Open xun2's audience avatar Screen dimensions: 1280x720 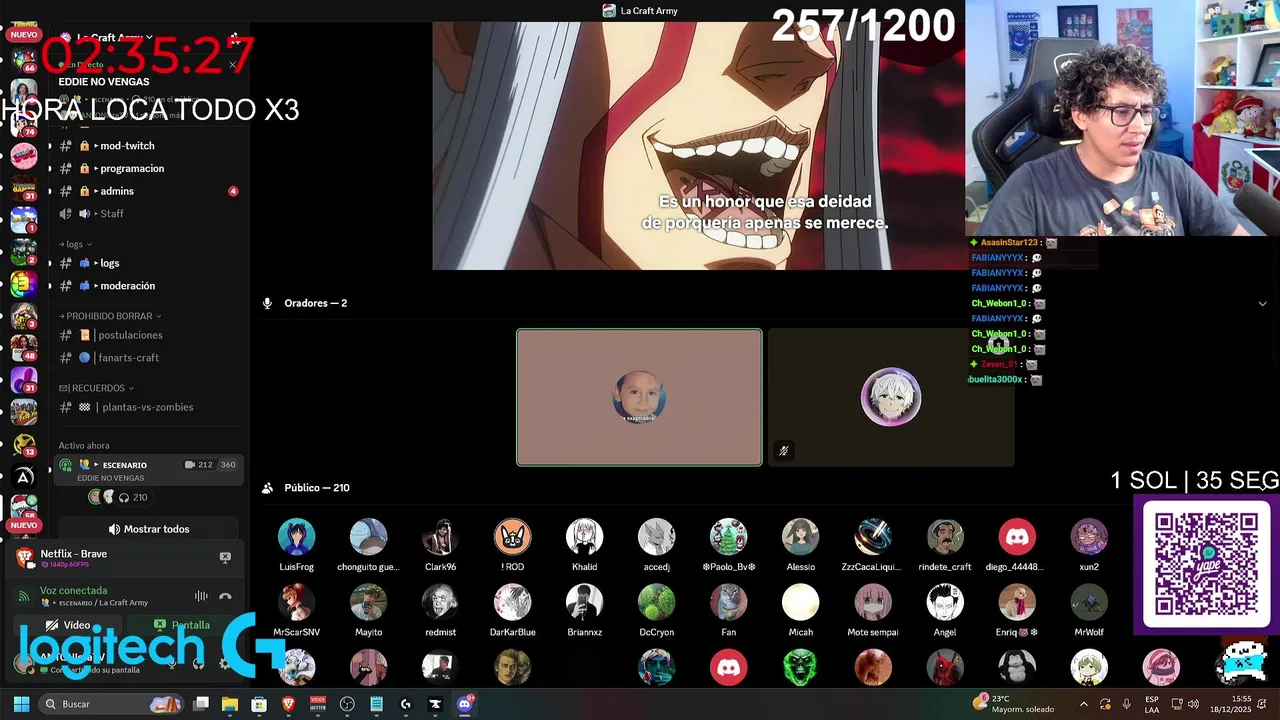pyautogui.click(x=1089, y=537)
